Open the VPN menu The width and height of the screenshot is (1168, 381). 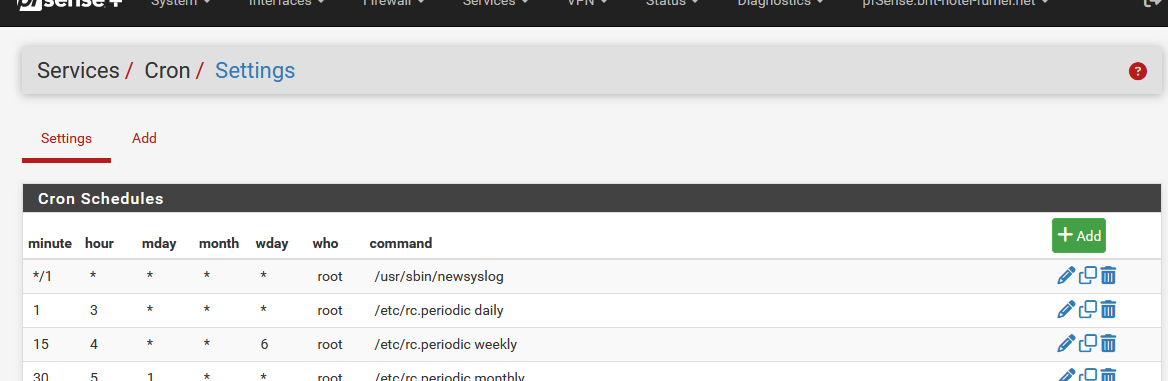coord(587,4)
